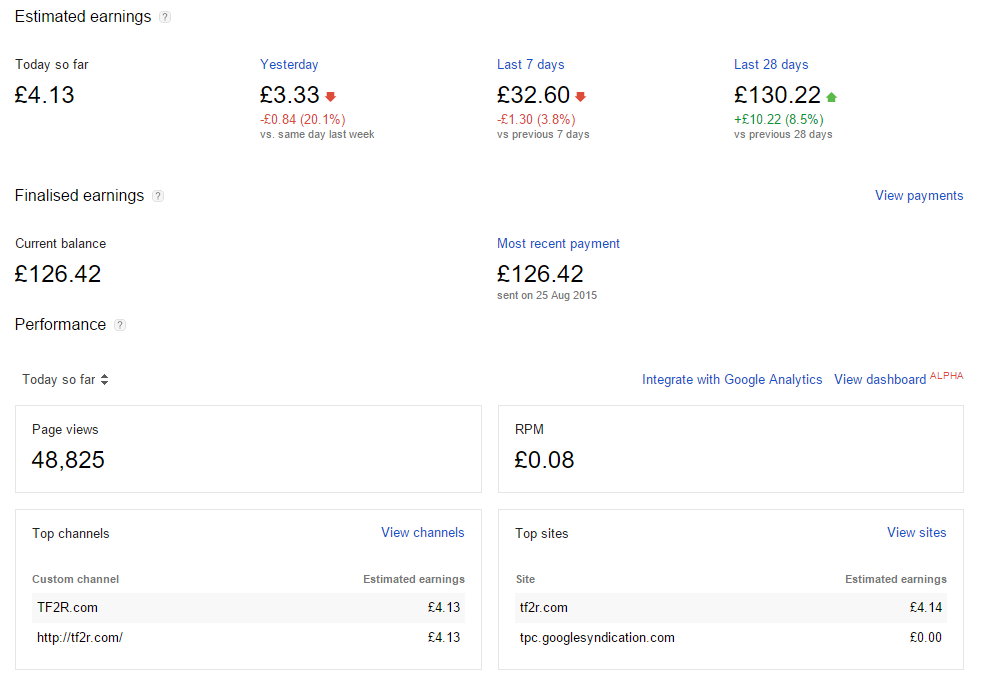Viewport: 986px width, 677px height.
Task: Click the red down arrow beside Yesterday earnings
Action: (331, 97)
